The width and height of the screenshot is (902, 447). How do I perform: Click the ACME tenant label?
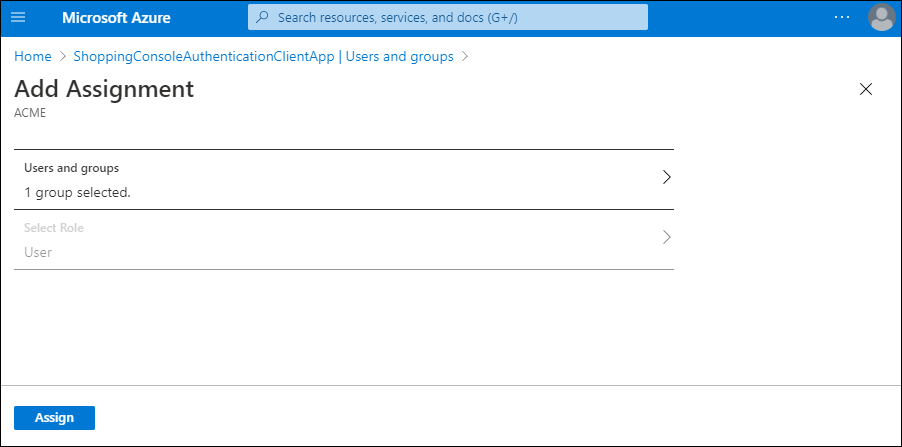click(x=30, y=113)
